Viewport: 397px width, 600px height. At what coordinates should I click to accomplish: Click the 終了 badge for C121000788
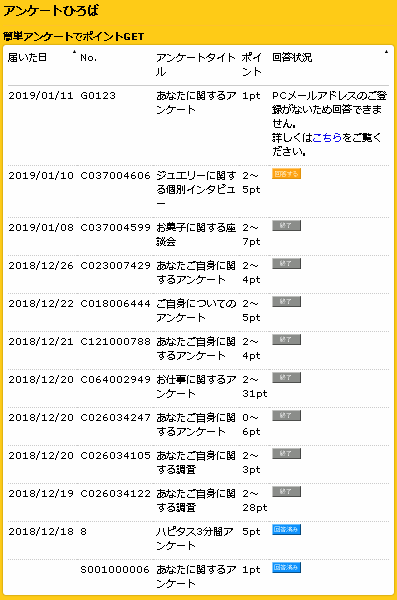coord(286,339)
